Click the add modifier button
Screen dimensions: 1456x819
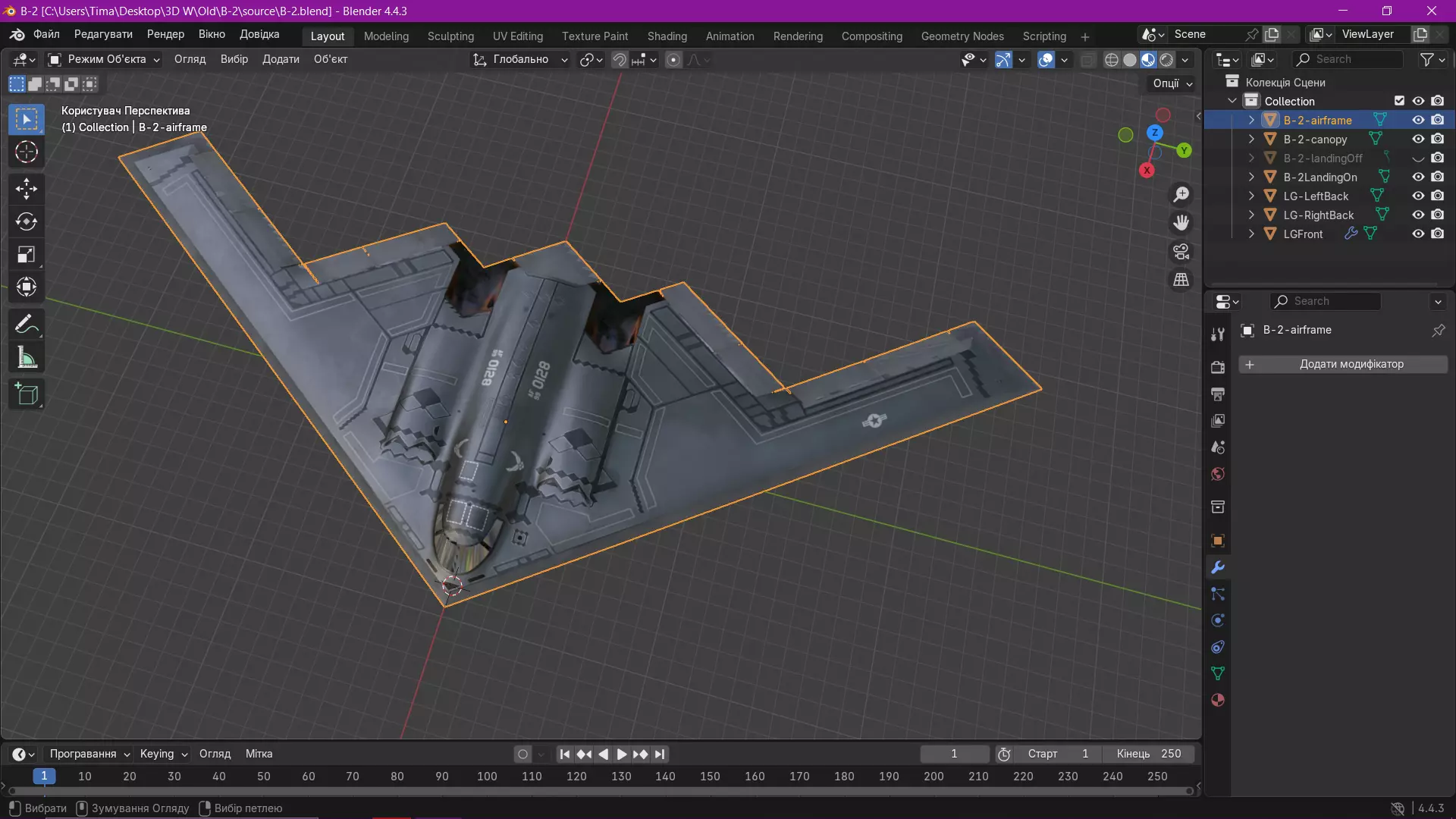pyautogui.click(x=1343, y=364)
